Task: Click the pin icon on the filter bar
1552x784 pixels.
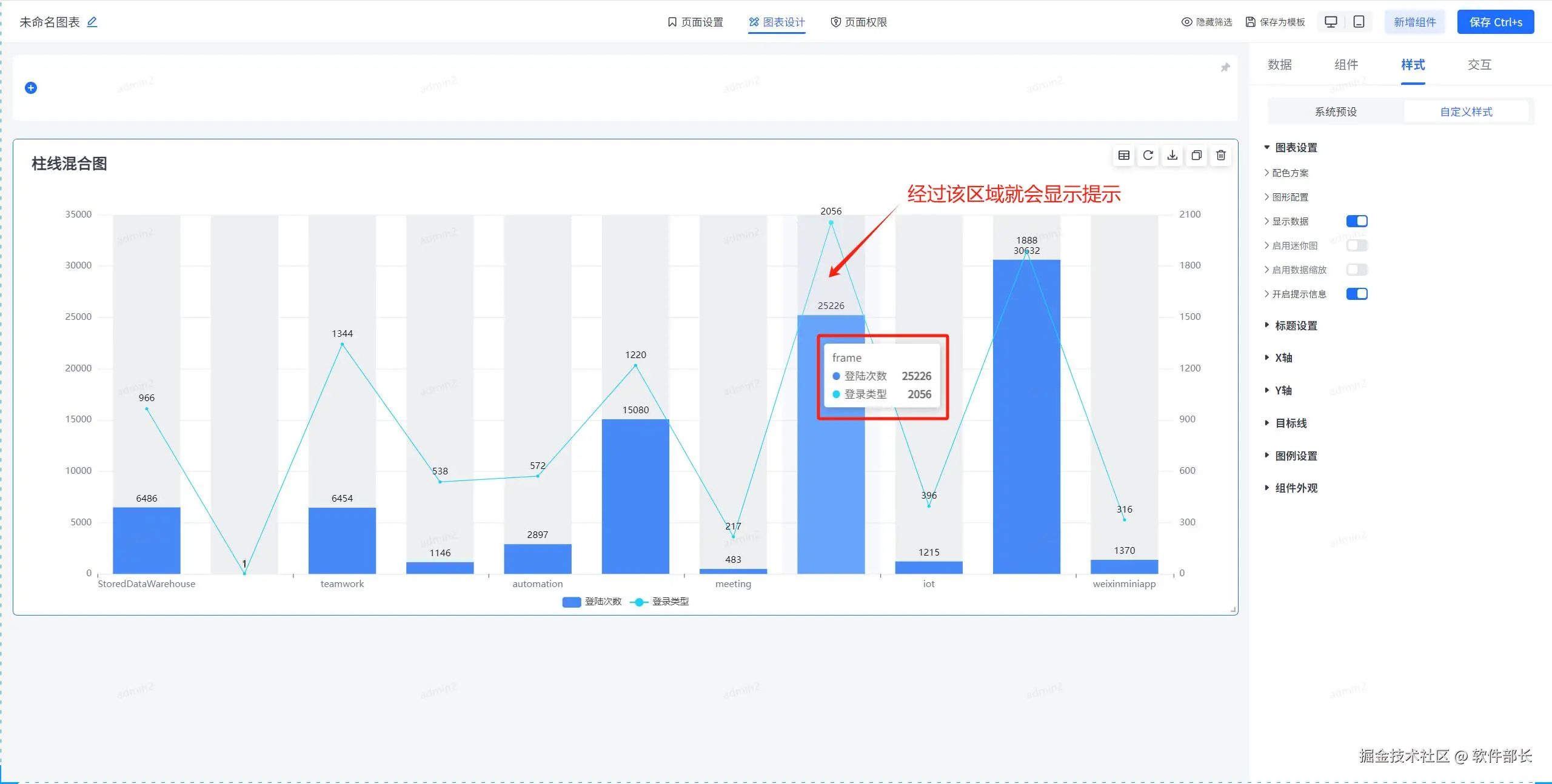Action: pyautogui.click(x=1225, y=67)
